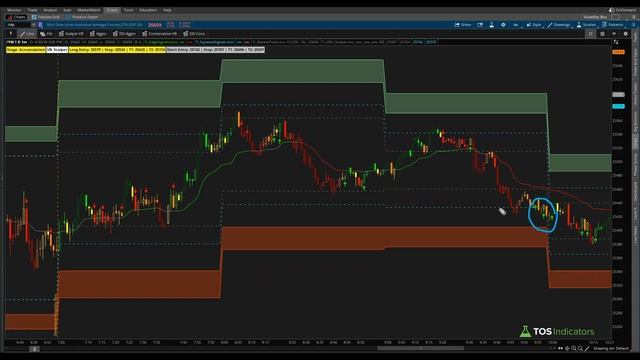Click the zoom out magnifier at bottom
The height and width of the screenshot is (360, 640).
pyautogui.click(x=580, y=349)
